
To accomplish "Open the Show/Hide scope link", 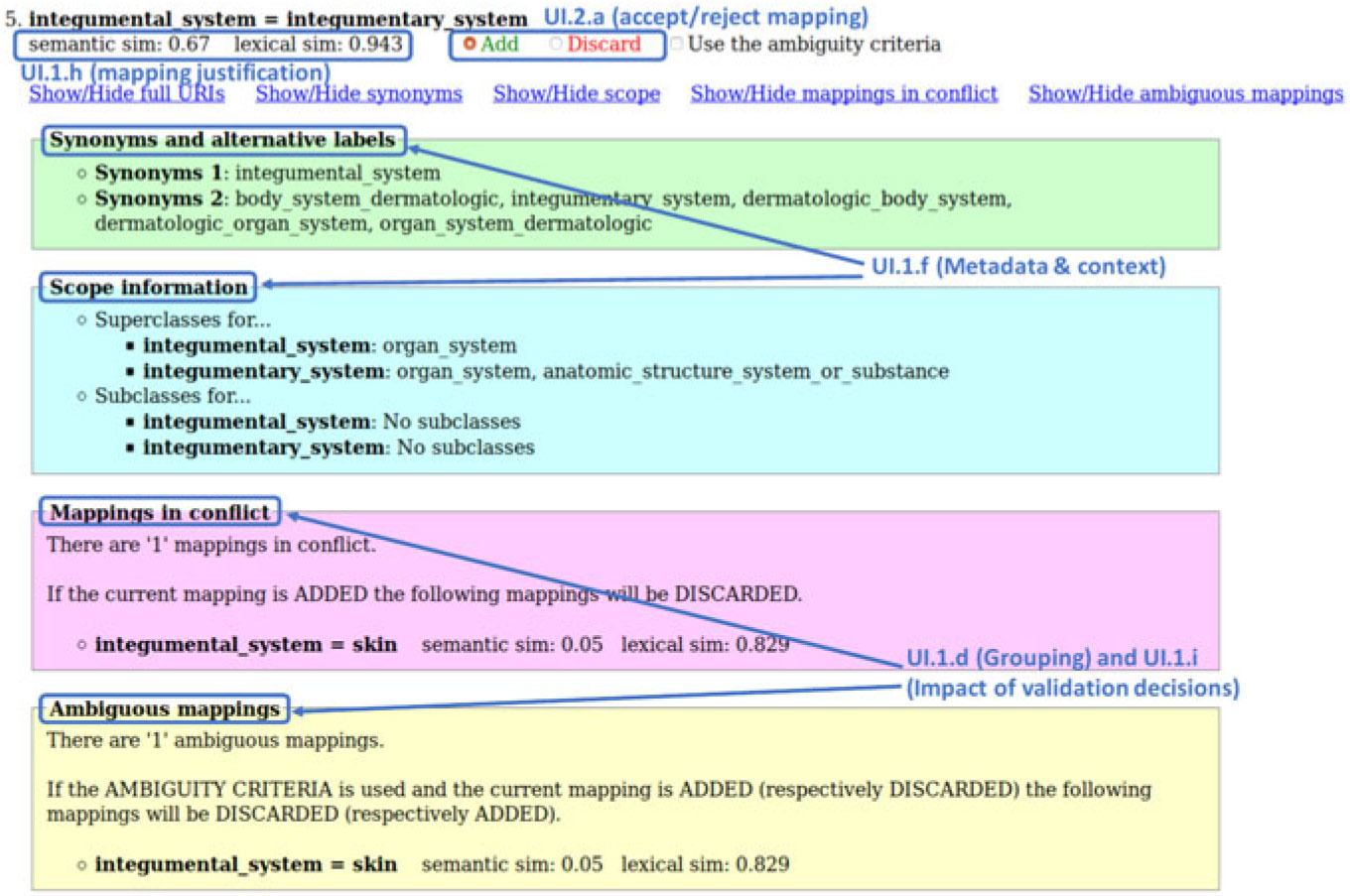I will (576, 93).
